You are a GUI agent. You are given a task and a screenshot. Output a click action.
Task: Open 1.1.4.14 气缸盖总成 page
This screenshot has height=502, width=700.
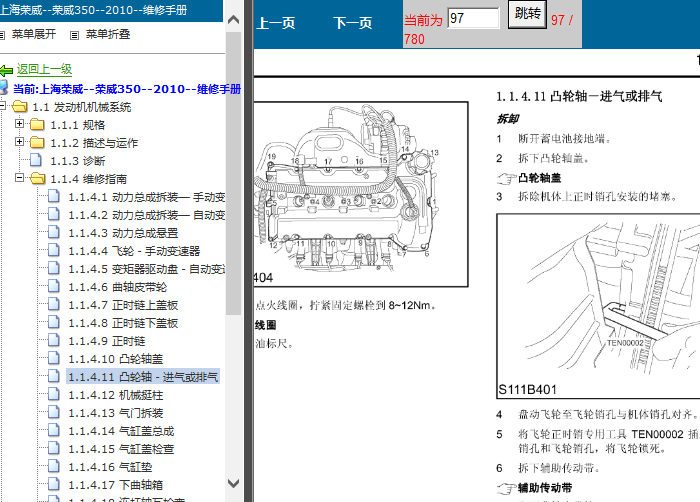click(121, 431)
